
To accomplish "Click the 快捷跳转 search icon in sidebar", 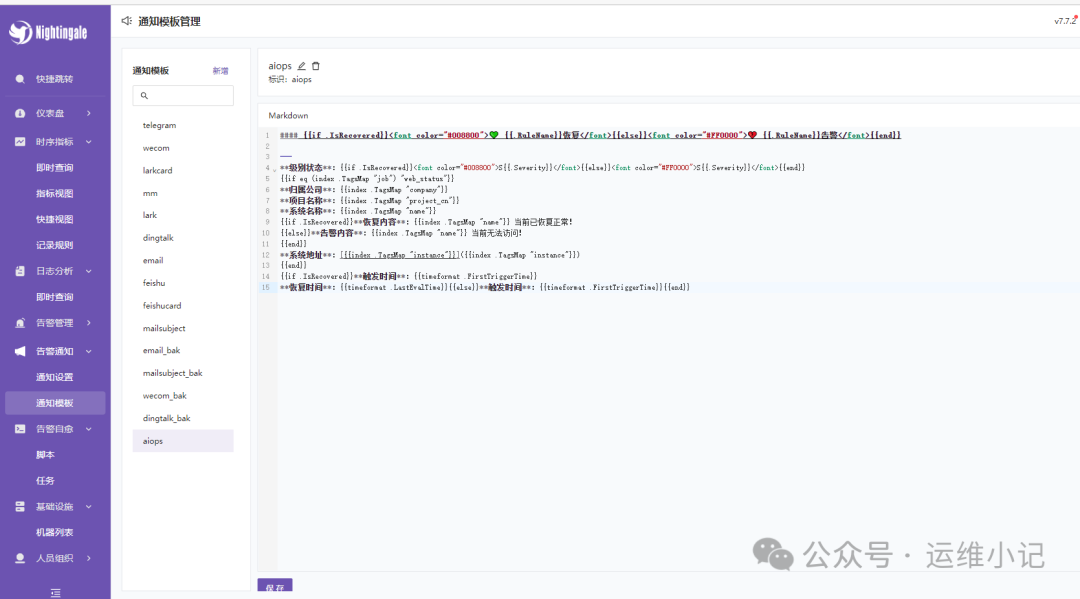I will [x=20, y=79].
